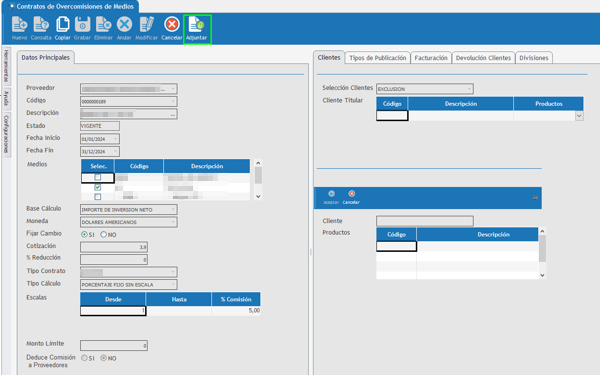The height and width of the screenshot is (375, 600).
Task: Click the Cancelar icon in client panel
Action: click(351, 197)
